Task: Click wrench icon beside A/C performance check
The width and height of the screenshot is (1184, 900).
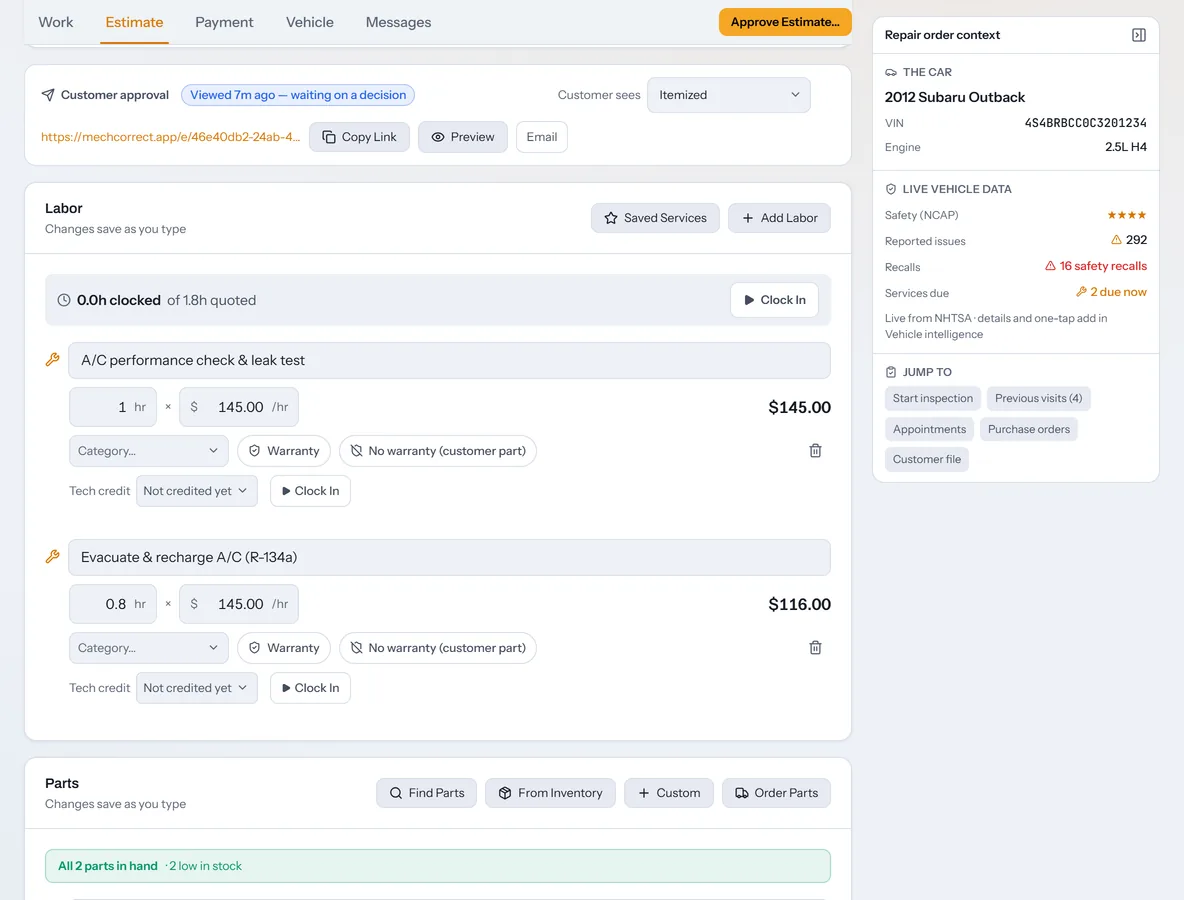Action: coord(52,360)
